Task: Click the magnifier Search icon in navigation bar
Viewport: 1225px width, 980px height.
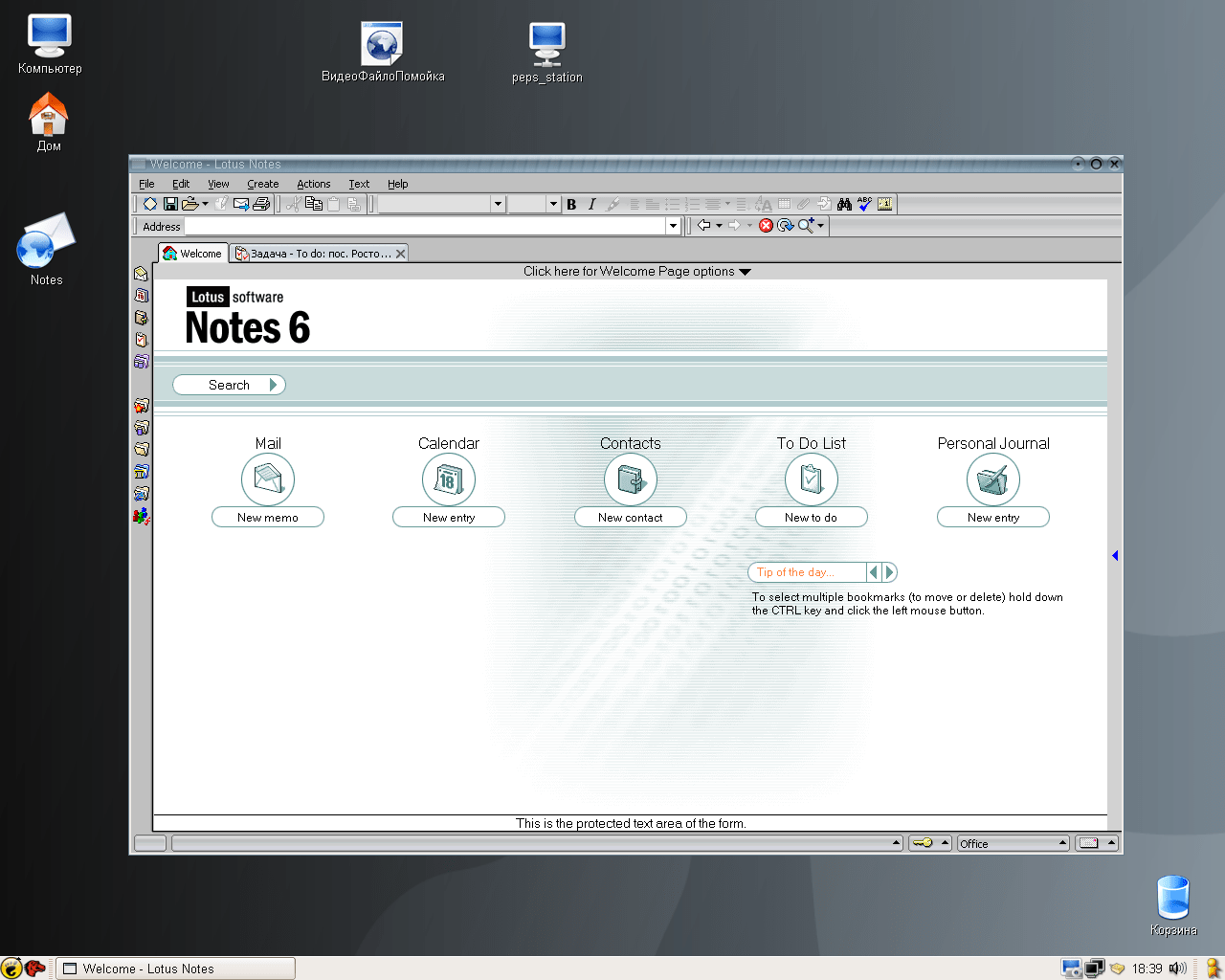Action: 806,226
